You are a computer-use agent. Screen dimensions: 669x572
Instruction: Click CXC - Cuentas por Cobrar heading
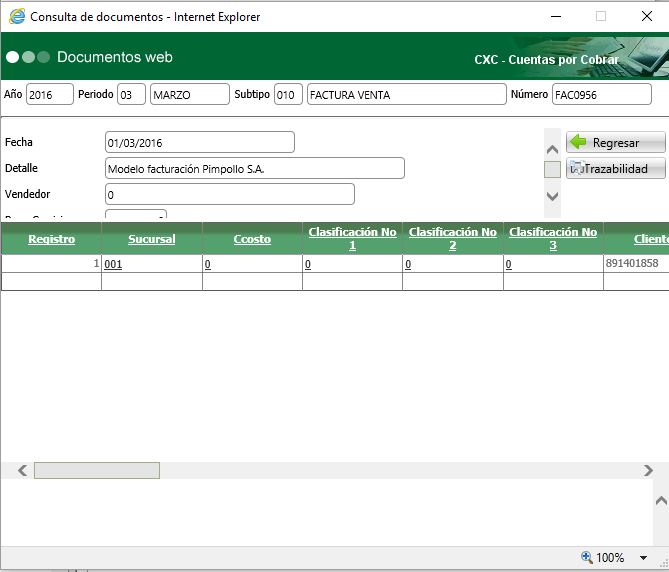click(546, 59)
